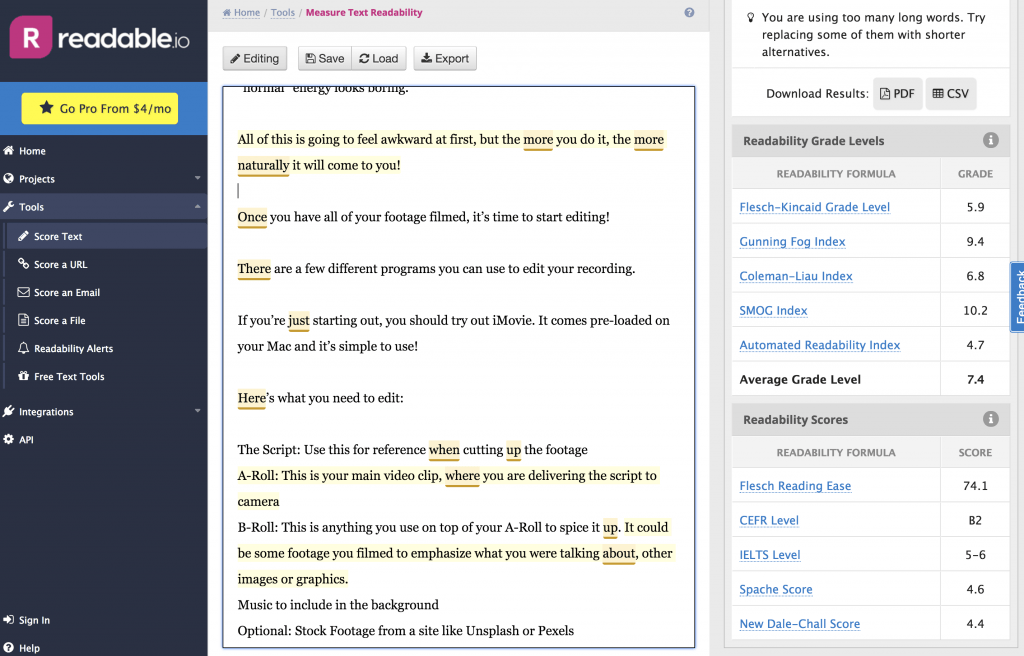Open CEFR Level link
The height and width of the screenshot is (656, 1024).
coord(769,520)
